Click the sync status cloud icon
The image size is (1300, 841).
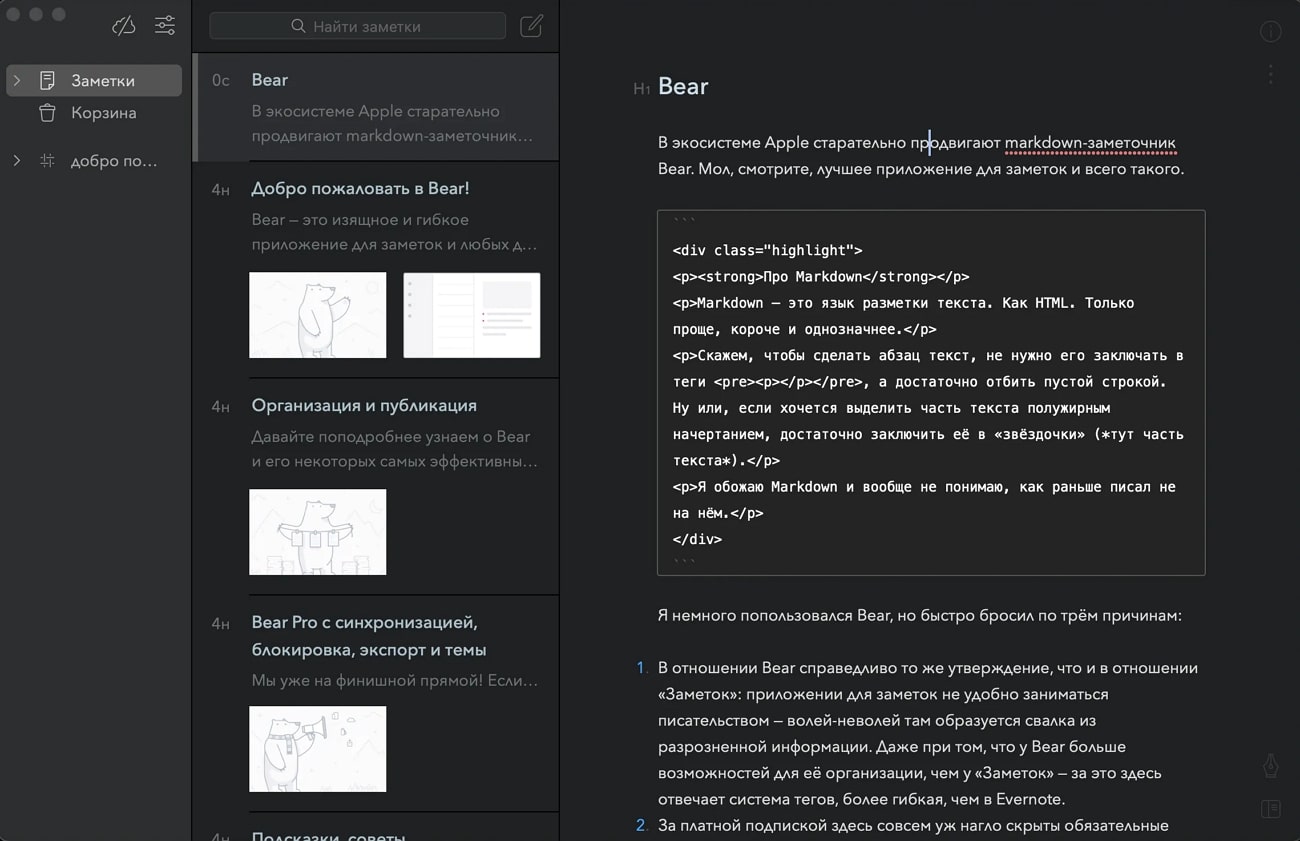[x=124, y=26]
